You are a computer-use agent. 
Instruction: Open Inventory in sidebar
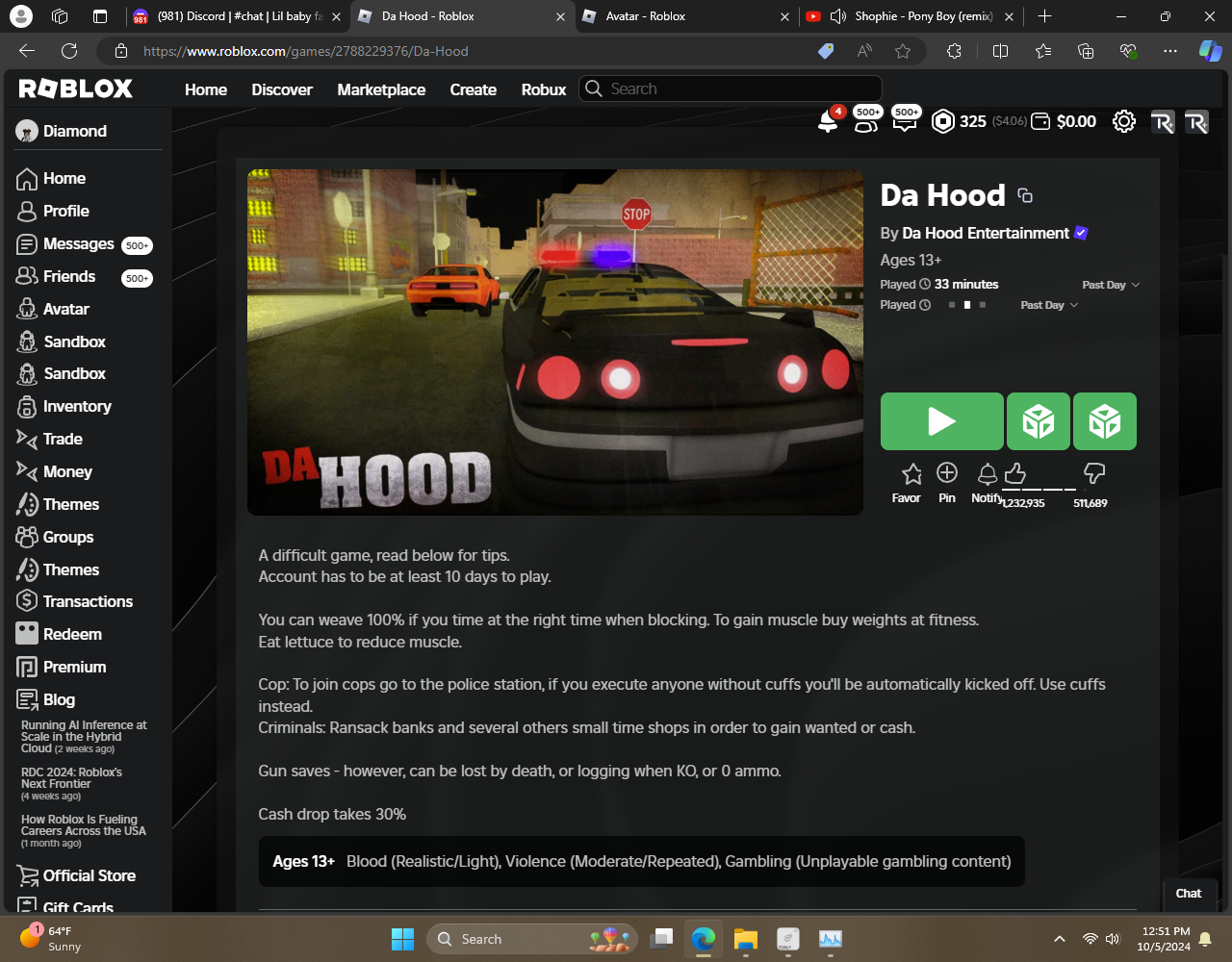coord(64,406)
